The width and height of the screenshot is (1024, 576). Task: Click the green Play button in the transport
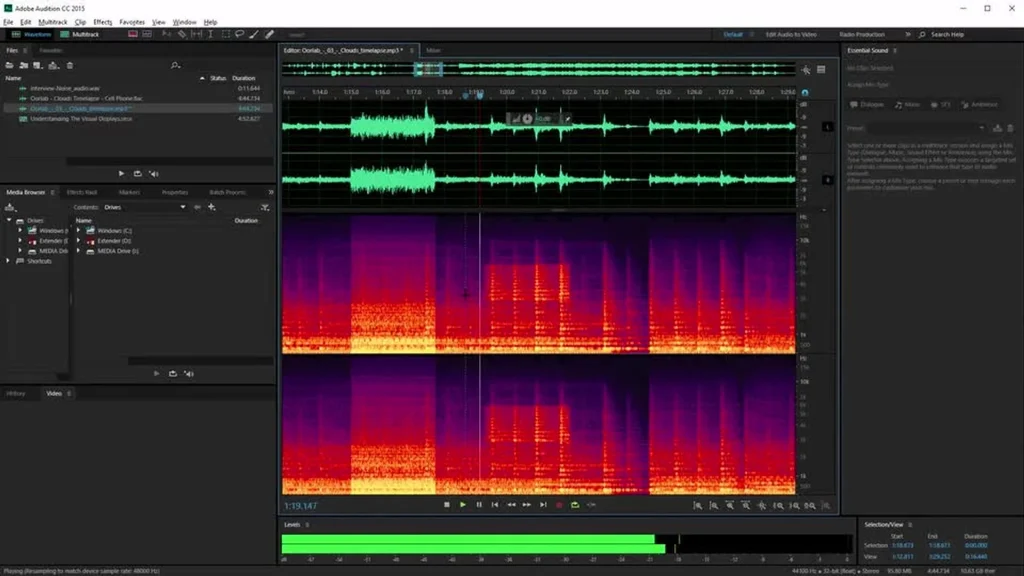462,505
